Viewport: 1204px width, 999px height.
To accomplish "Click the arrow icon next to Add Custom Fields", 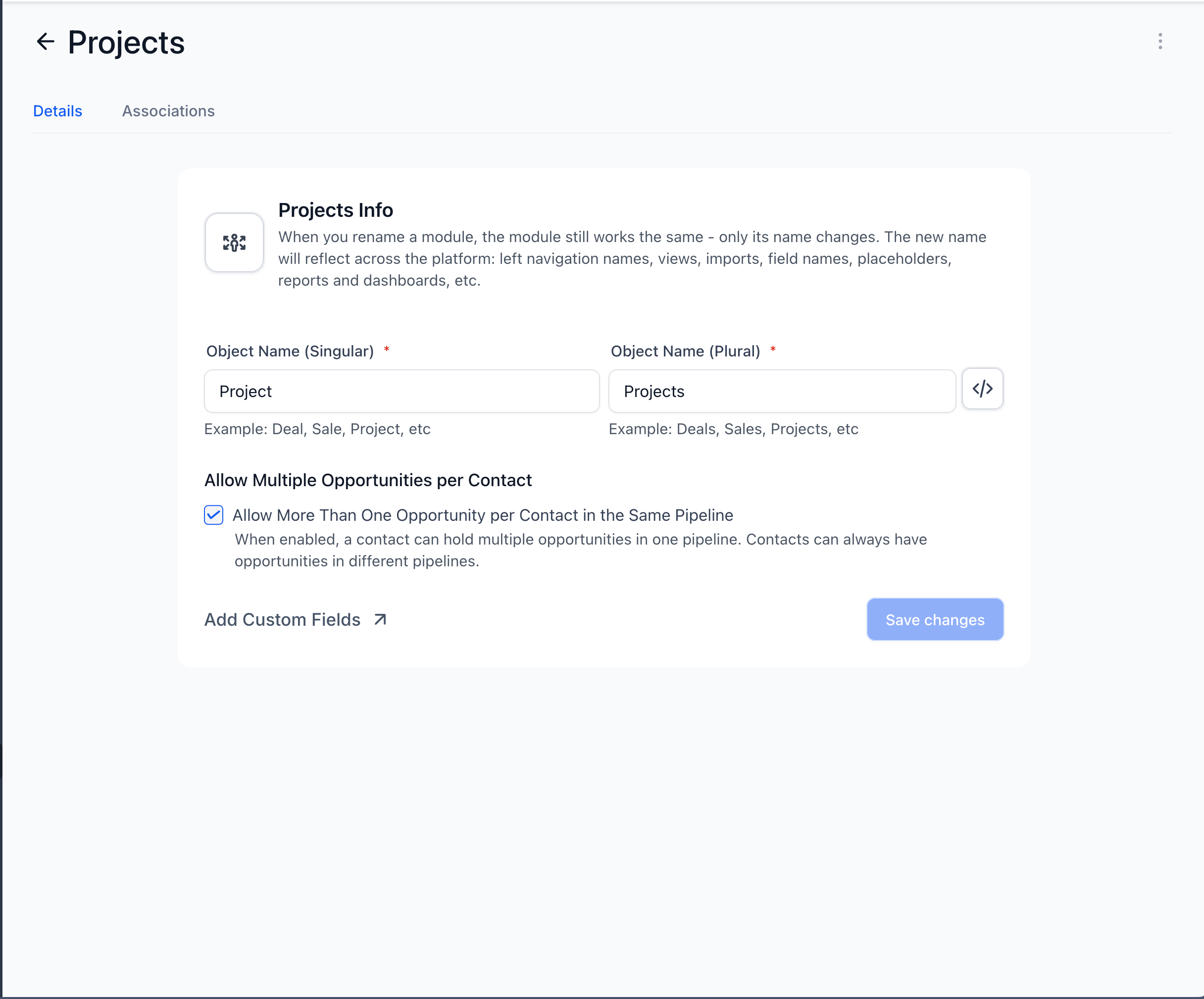I will pos(380,620).
